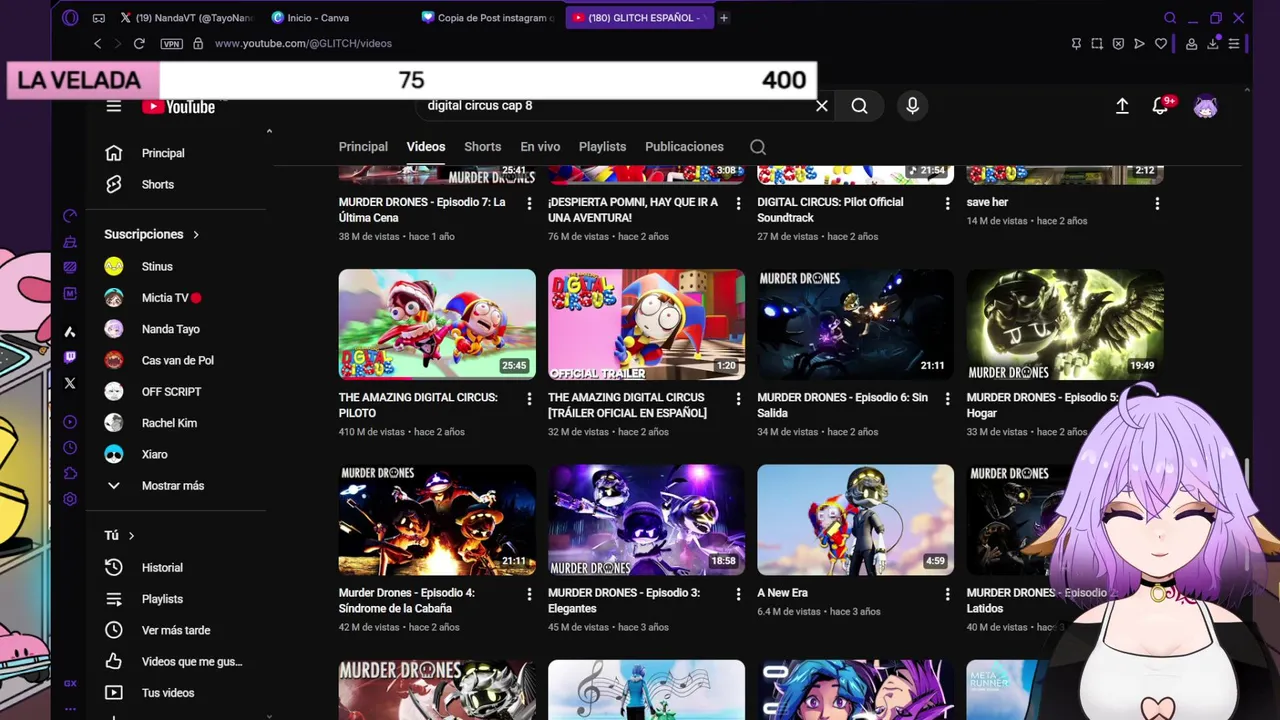Open the Opera sidebar history clock icon
The height and width of the screenshot is (720, 1280).
tap(70, 448)
